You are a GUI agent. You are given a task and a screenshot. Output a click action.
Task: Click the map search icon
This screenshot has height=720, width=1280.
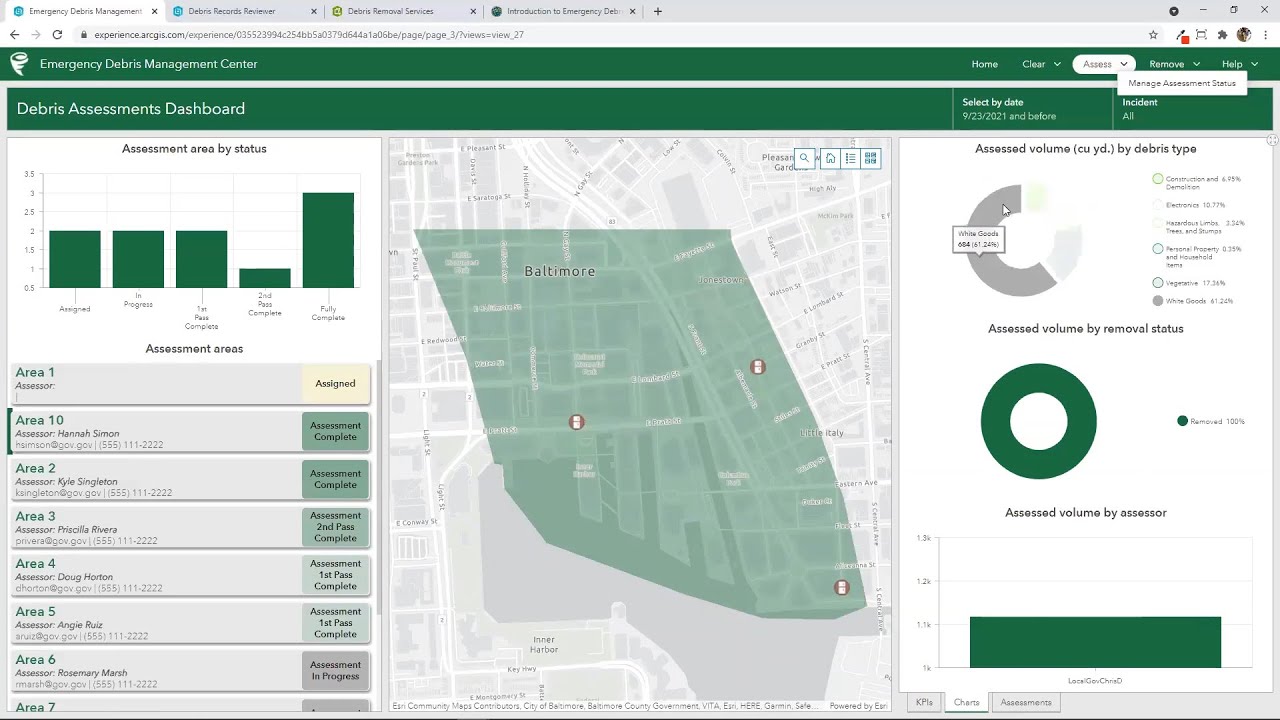click(804, 158)
